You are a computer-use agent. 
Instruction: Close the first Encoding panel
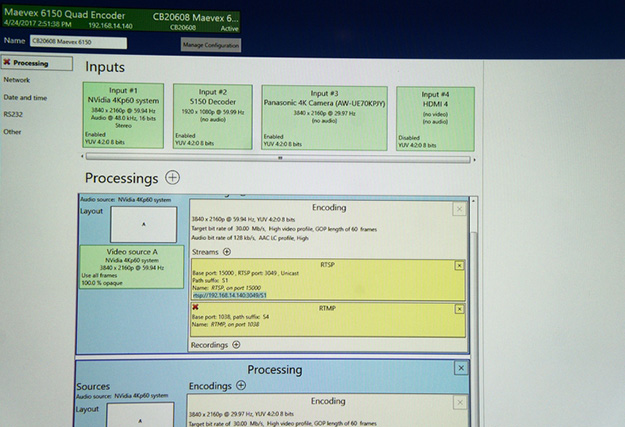[458, 209]
